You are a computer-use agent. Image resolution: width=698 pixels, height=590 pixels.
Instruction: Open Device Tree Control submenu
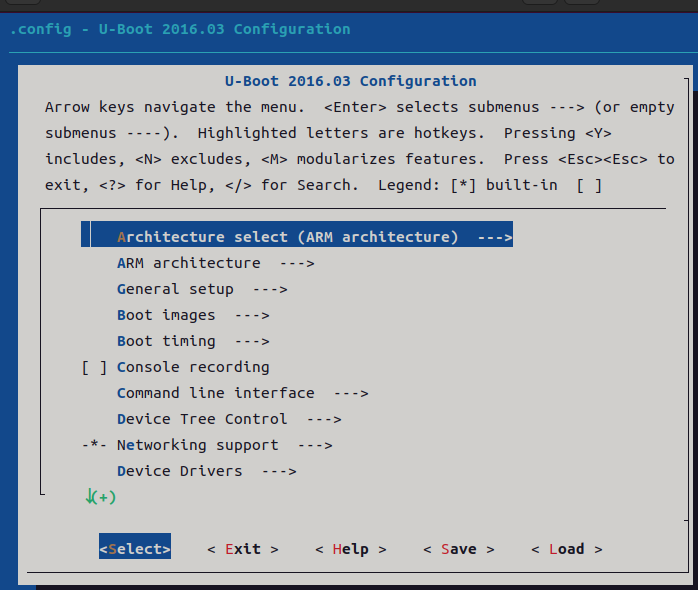click(x=229, y=419)
